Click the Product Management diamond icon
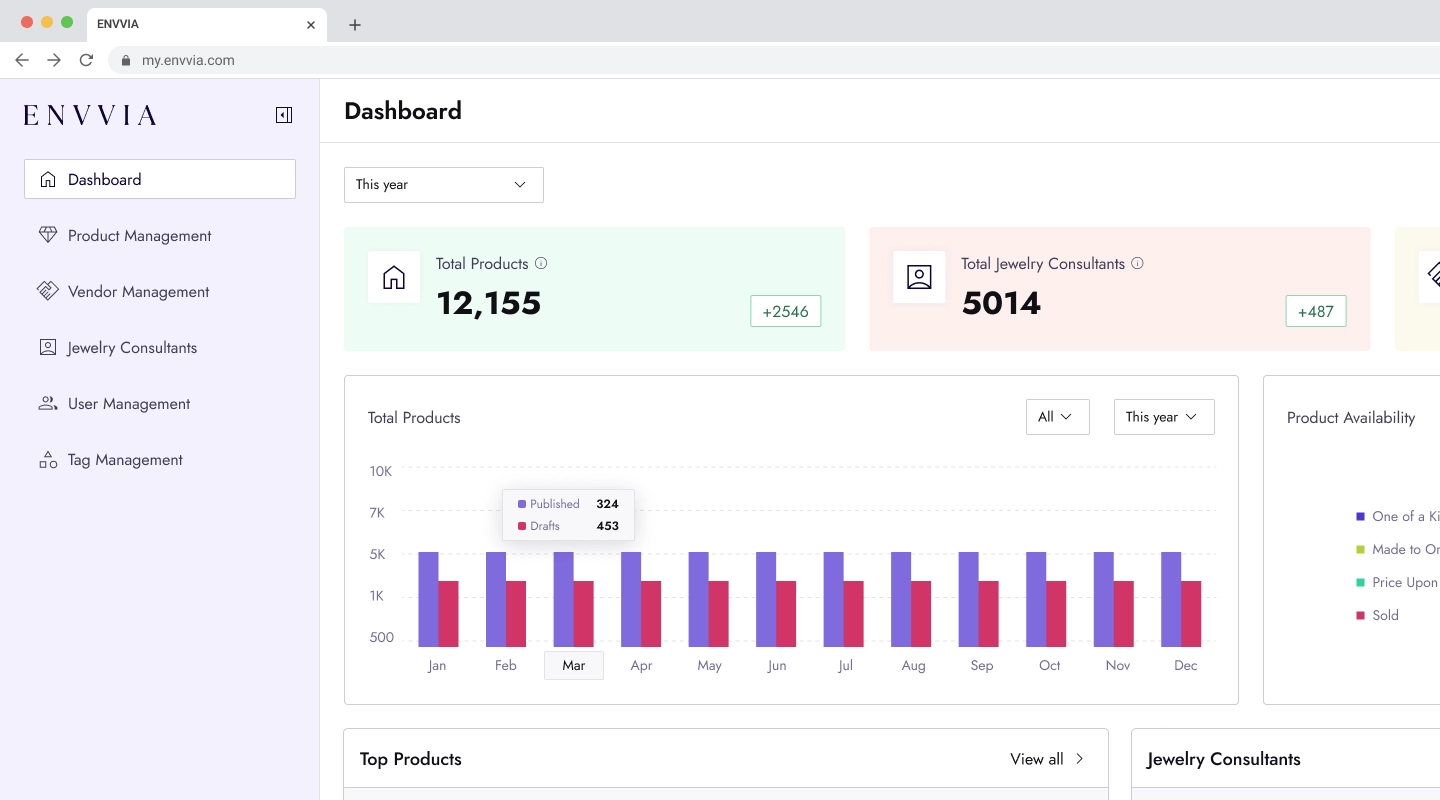Image resolution: width=1440 pixels, height=800 pixels. pyautogui.click(x=48, y=235)
